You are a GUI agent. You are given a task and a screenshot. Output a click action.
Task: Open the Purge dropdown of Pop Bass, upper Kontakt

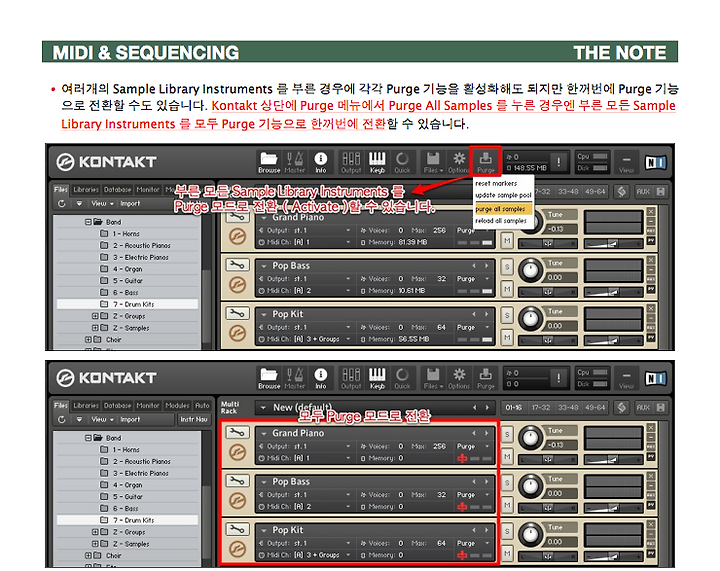(473, 279)
